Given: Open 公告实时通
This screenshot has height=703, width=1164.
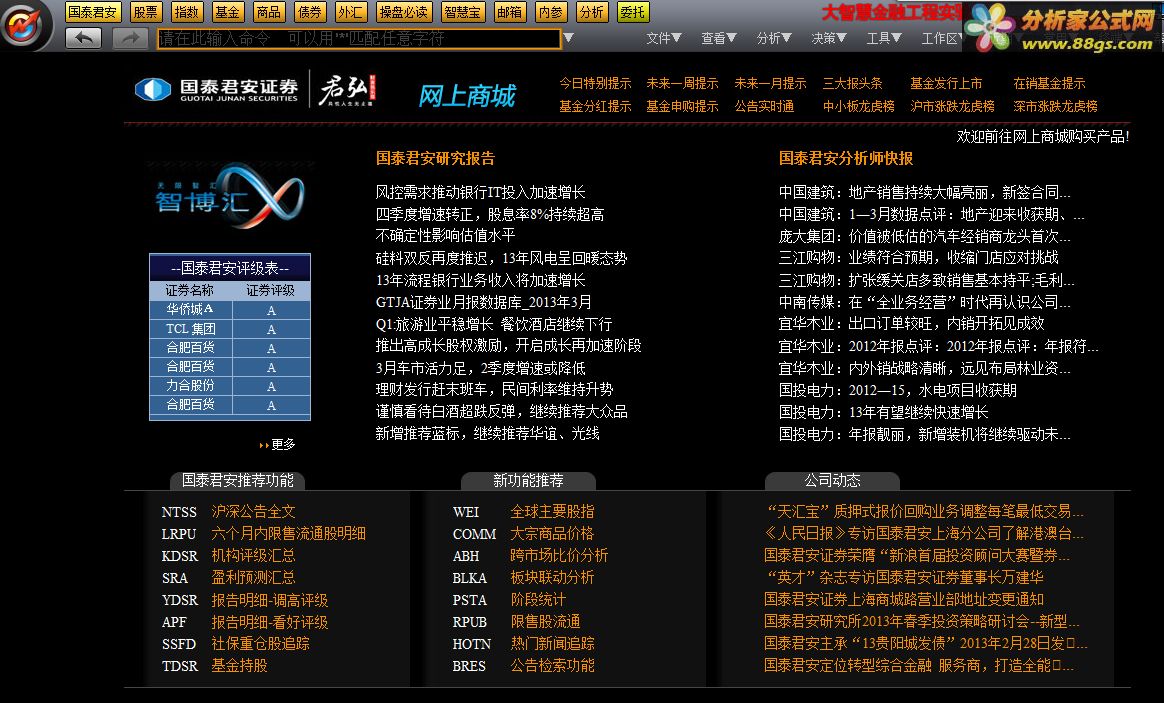Looking at the screenshot, I should pos(764,106).
